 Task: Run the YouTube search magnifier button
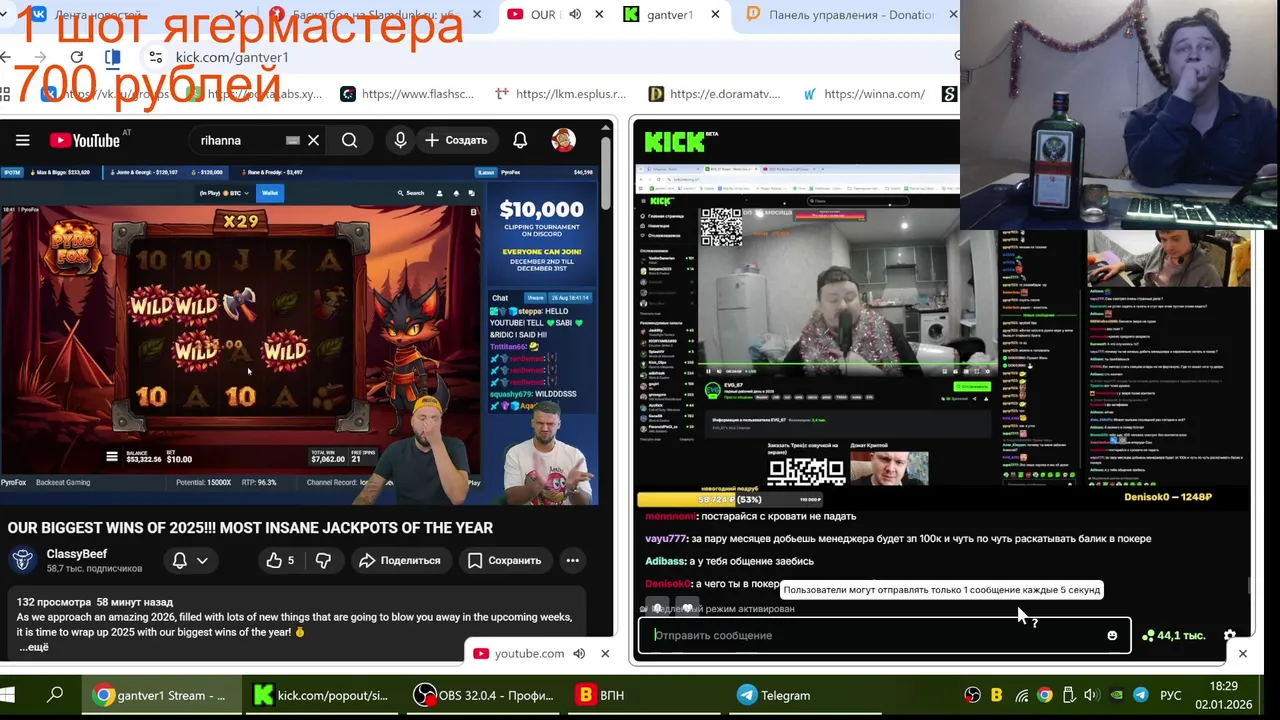coord(350,141)
